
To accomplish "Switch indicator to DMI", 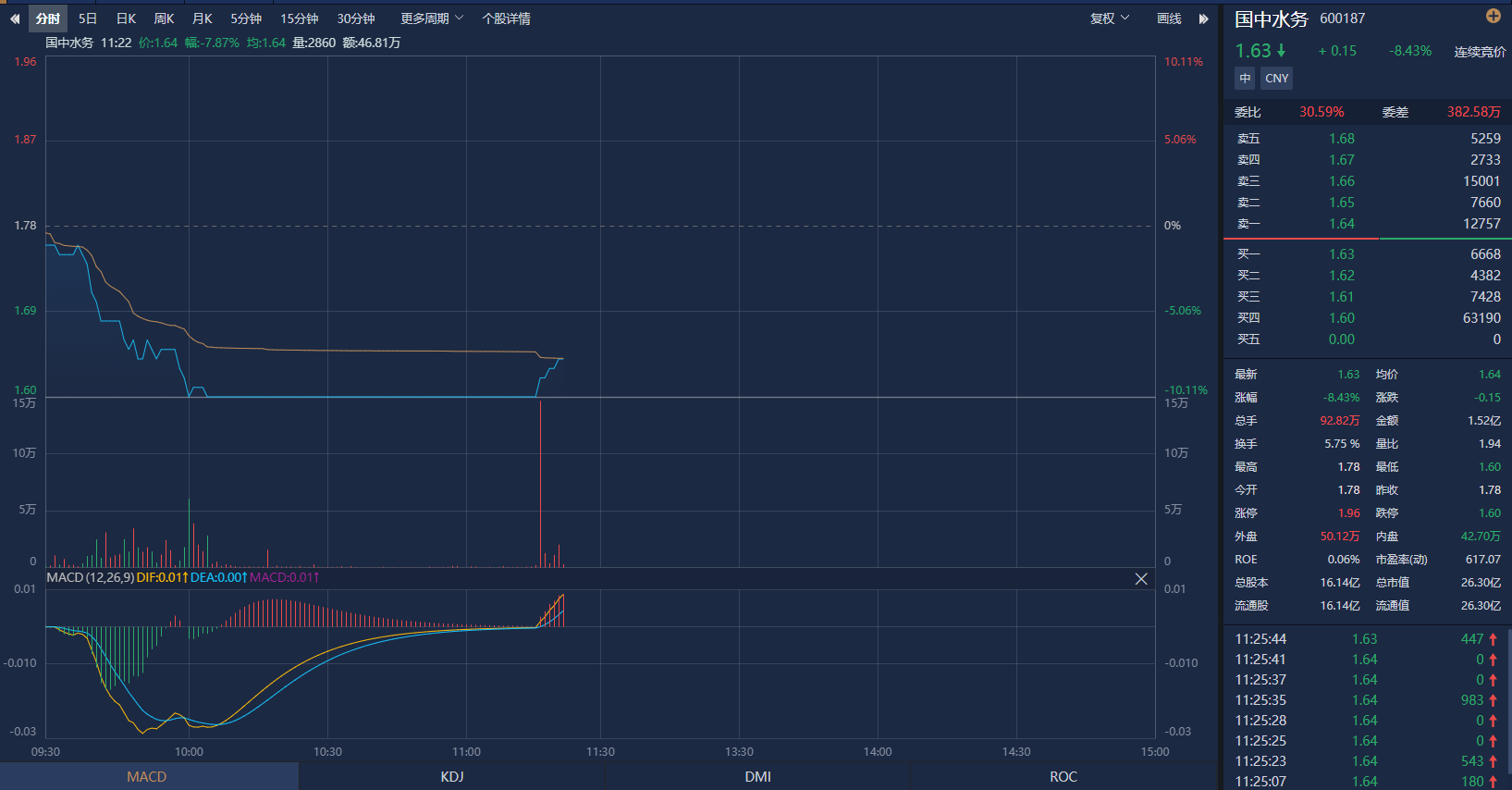I will tap(757, 776).
